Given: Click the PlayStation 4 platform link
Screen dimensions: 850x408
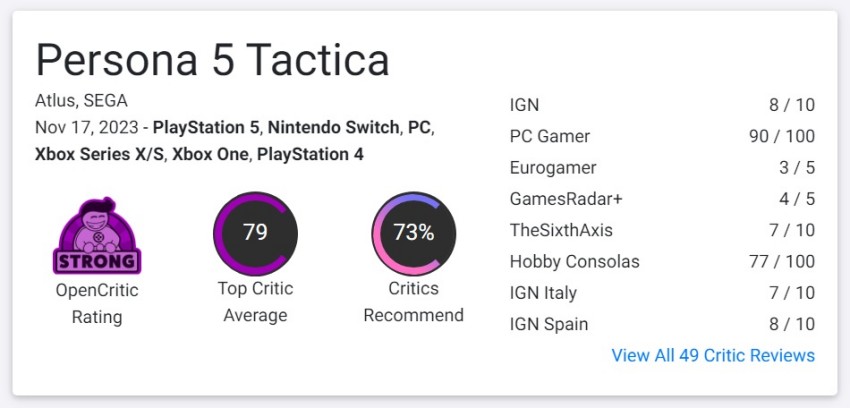Looking at the screenshot, I should (310, 154).
